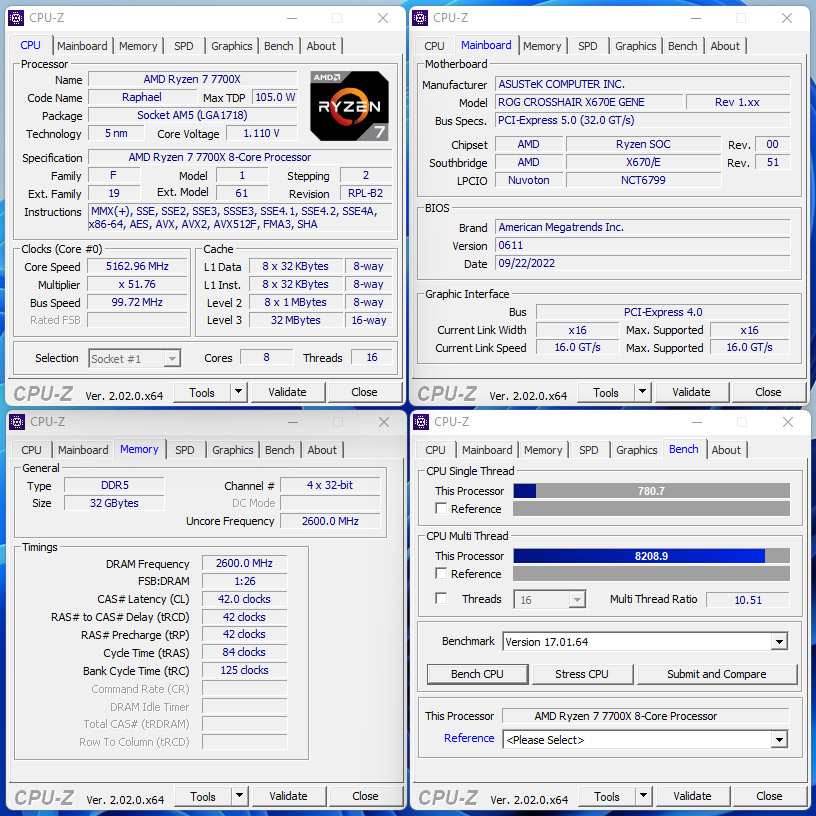Minimize the Mainboard tab window
816x816 pixels.
click(x=696, y=18)
